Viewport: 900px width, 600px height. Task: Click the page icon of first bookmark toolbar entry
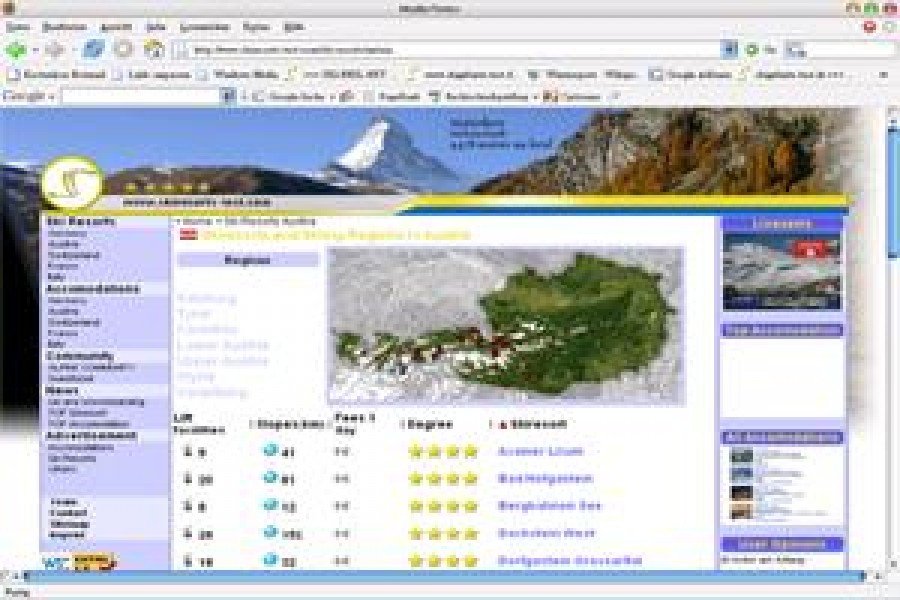click(x=14, y=75)
